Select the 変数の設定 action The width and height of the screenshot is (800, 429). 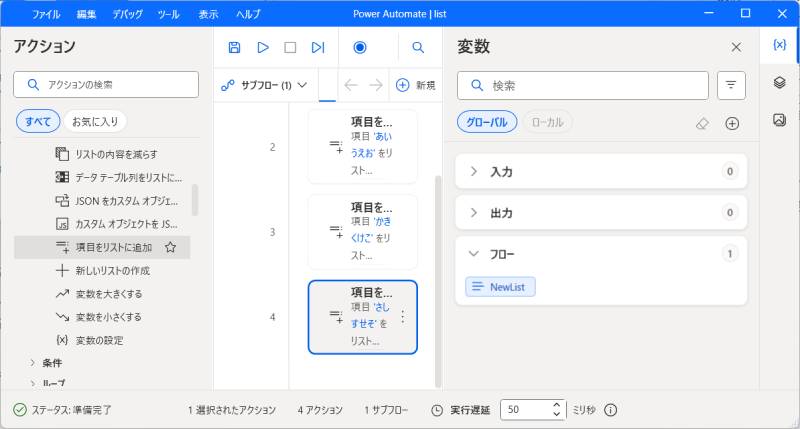(102, 340)
